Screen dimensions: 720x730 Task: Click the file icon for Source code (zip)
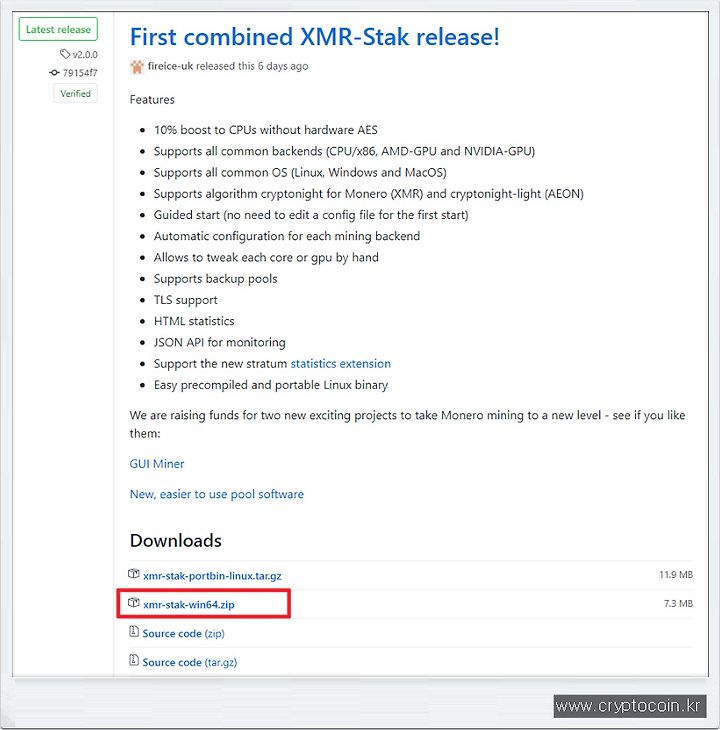[134, 631]
